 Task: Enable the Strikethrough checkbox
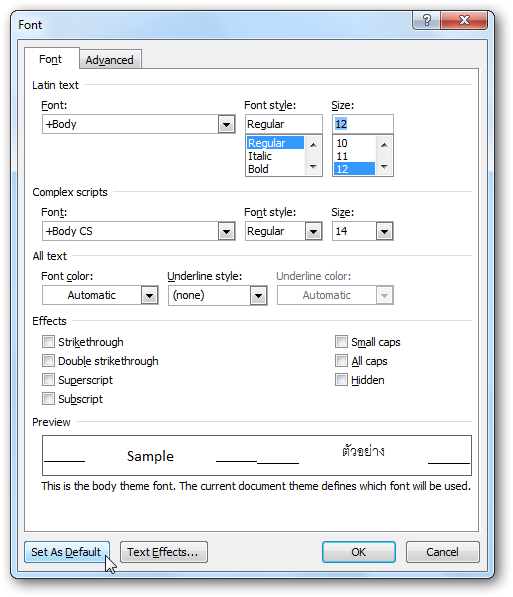point(48,342)
